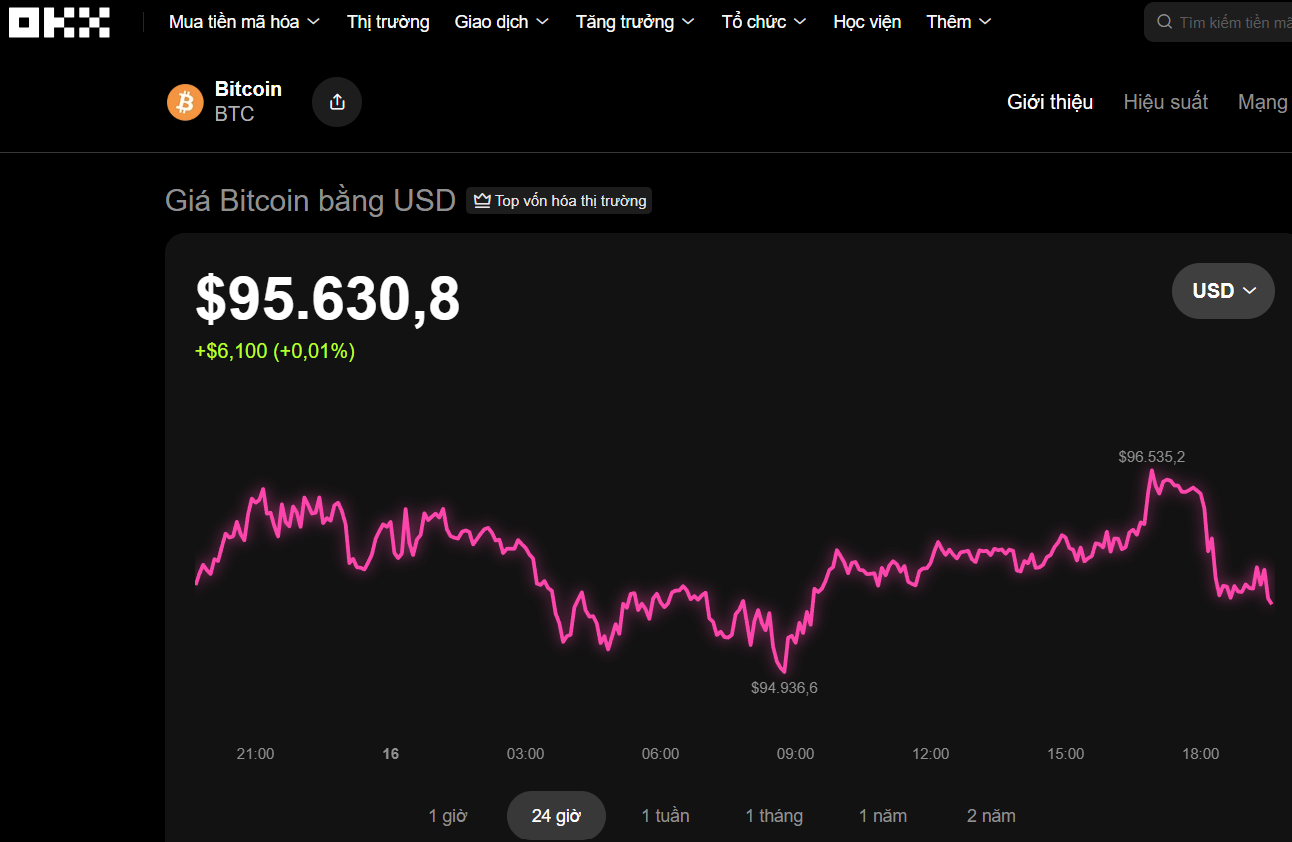Click the chart peak at $96.535,2

click(x=1152, y=470)
